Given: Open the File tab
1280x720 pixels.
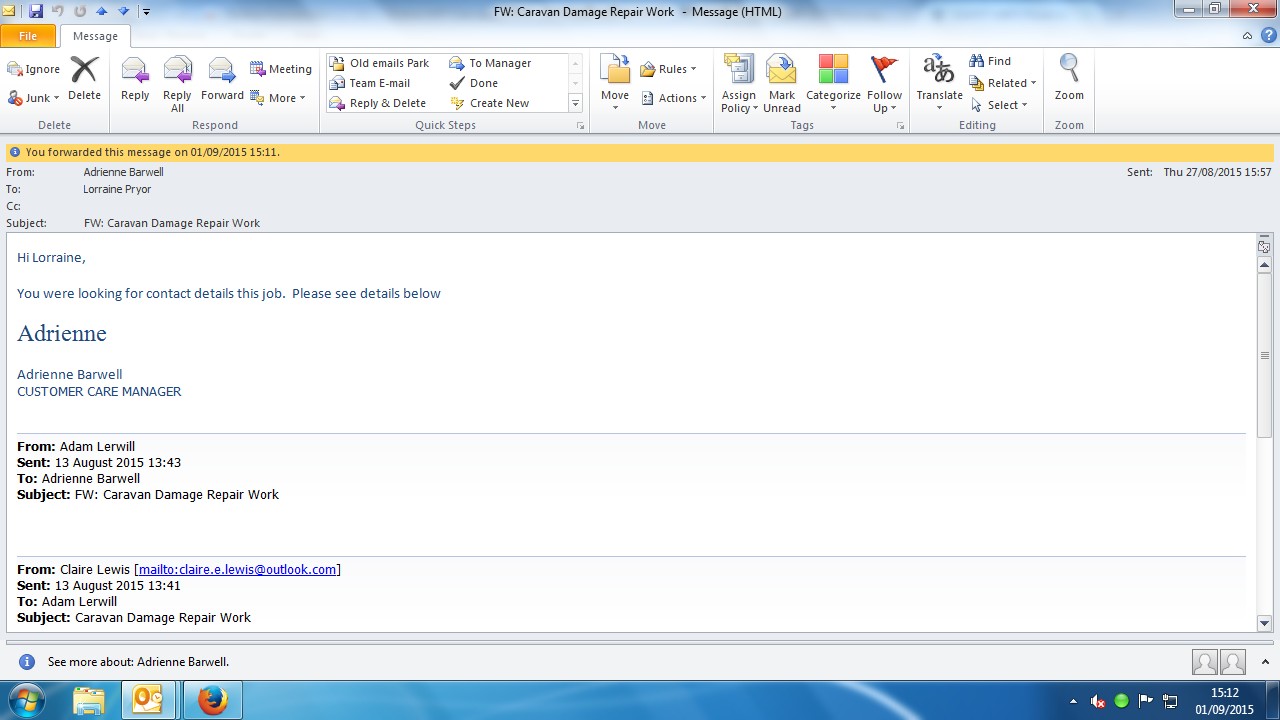Looking at the screenshot, I should click(x=28, y=36).
